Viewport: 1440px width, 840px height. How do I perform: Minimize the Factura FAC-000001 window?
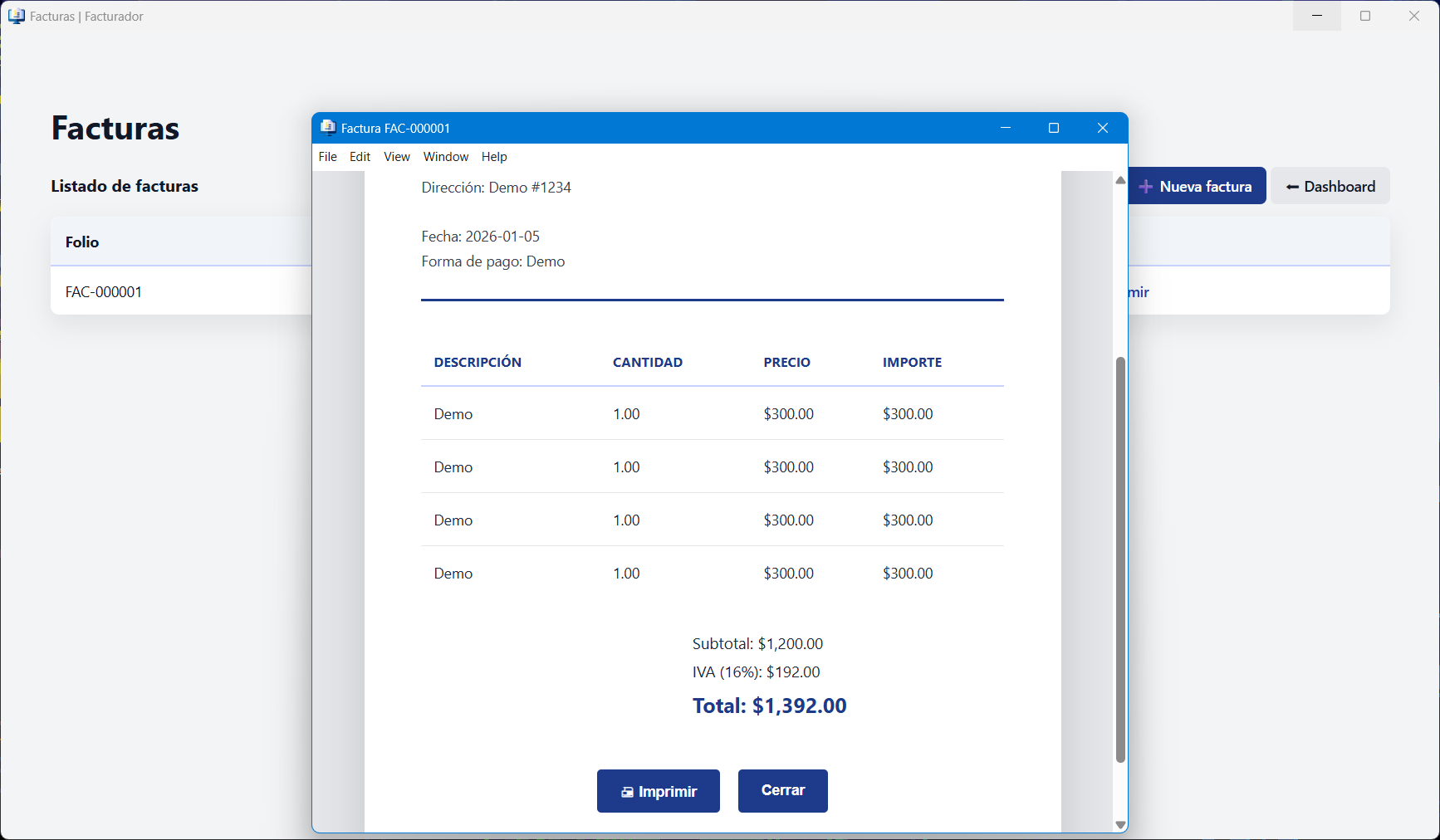click(1006, 128)
